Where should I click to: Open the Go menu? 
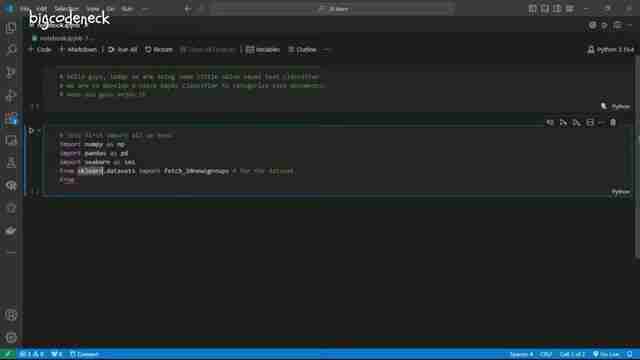point(111,9)
